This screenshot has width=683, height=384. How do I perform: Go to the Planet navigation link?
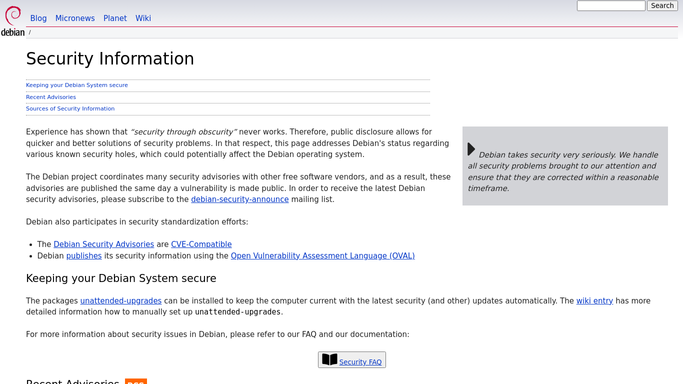click(x=115, y=18)
